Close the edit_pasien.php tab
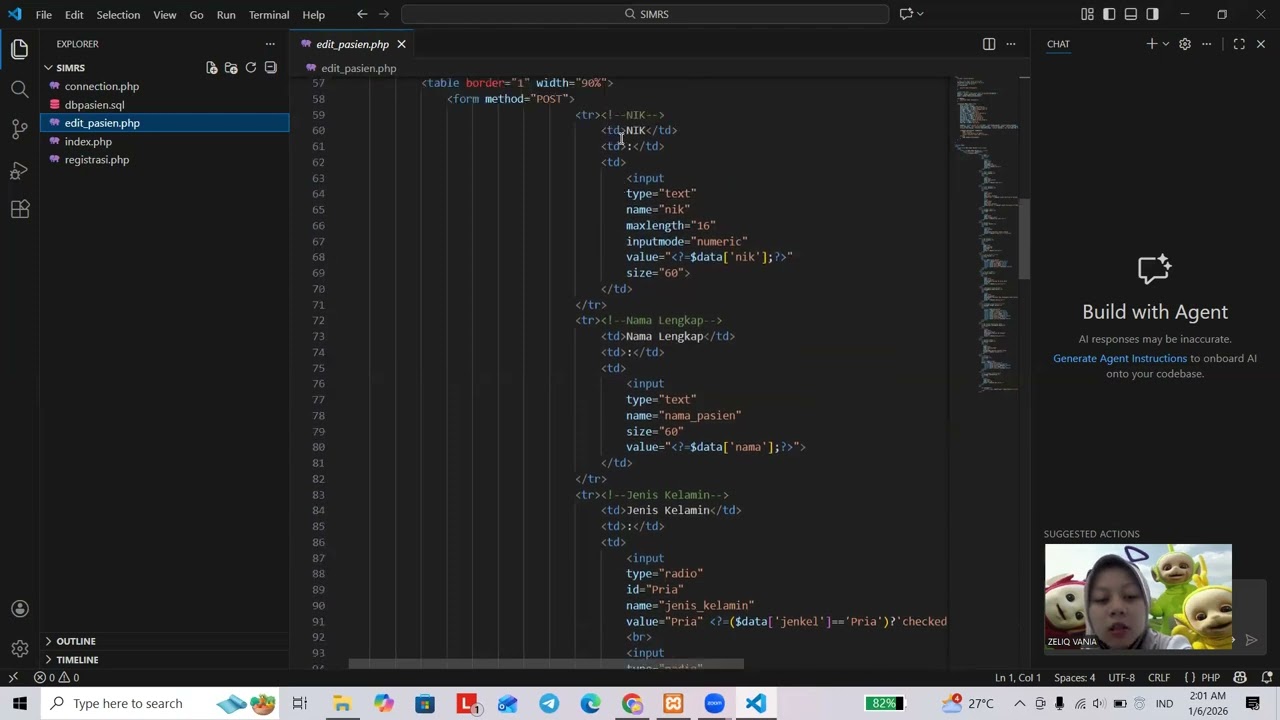The width and height of the screenshot is (1280, 720). pyautogui.click(x=401, y=44)
